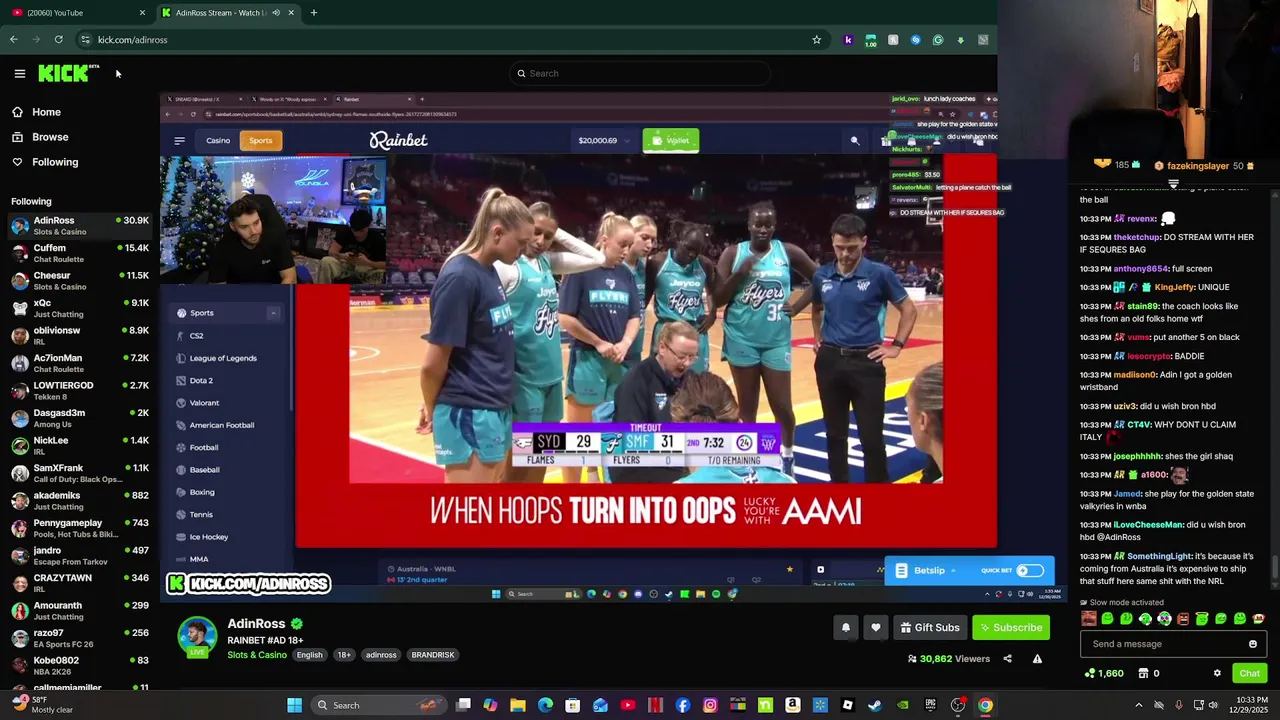Screen dimensions: 1280x720
Task: Open Browse in Kick sidebar
Action: (40, 137)
